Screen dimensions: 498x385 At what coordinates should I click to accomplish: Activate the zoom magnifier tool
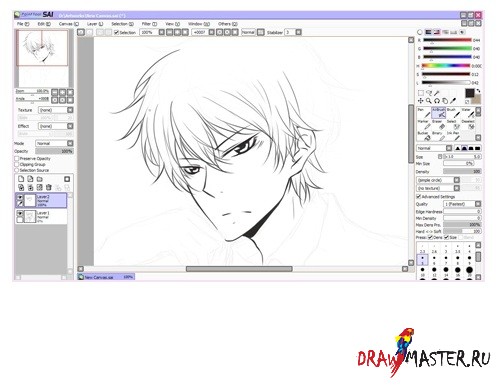[429, 101]
